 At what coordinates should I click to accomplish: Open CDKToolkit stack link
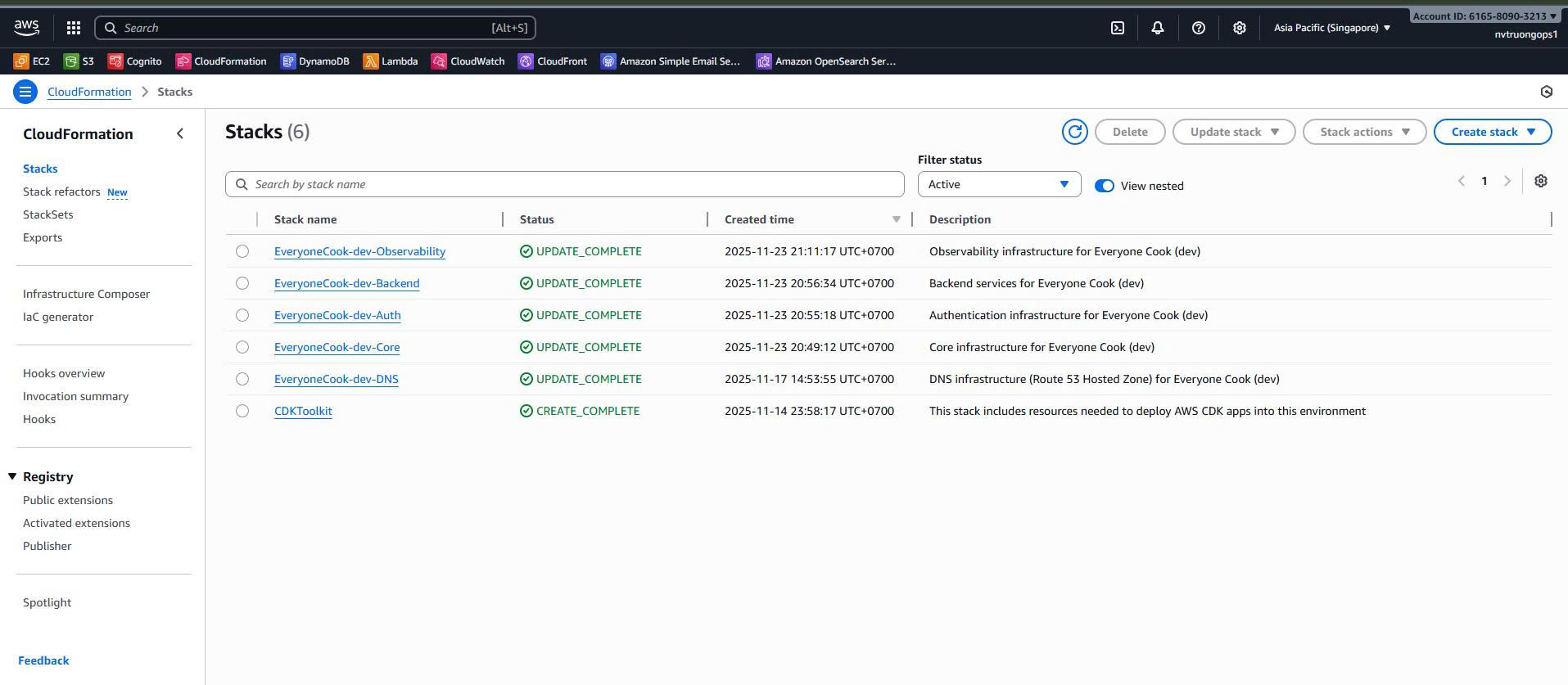click(303, 411)
